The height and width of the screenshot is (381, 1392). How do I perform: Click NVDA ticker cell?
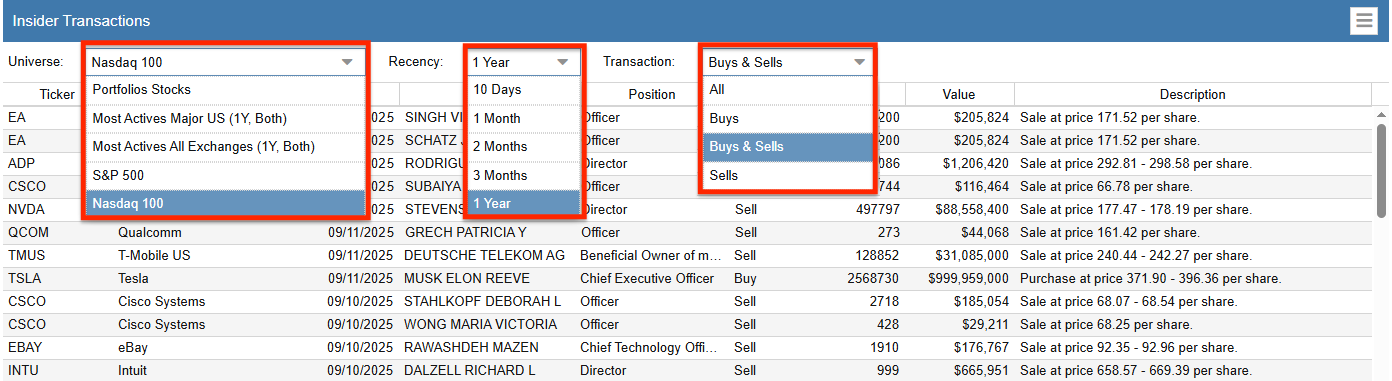(x=26, y=209)
